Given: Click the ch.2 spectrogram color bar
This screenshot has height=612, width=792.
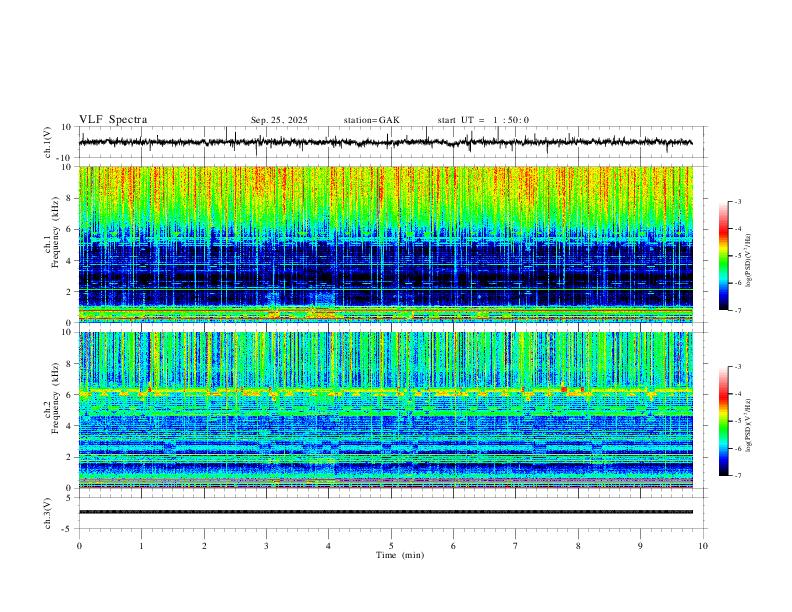Looking at the screenshot, I should [723, 421].
